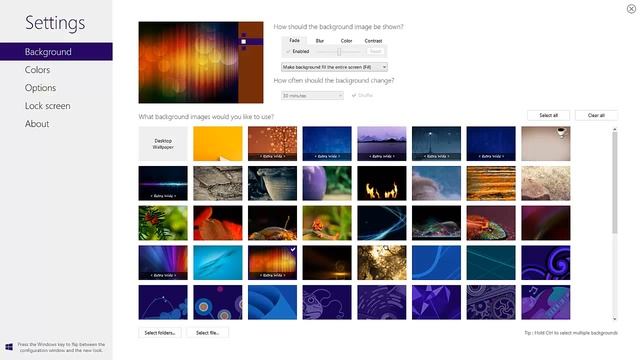The width and height of the screenshot is (640, 360).
Task: Switch to the Blur tab
Action: 320,41
